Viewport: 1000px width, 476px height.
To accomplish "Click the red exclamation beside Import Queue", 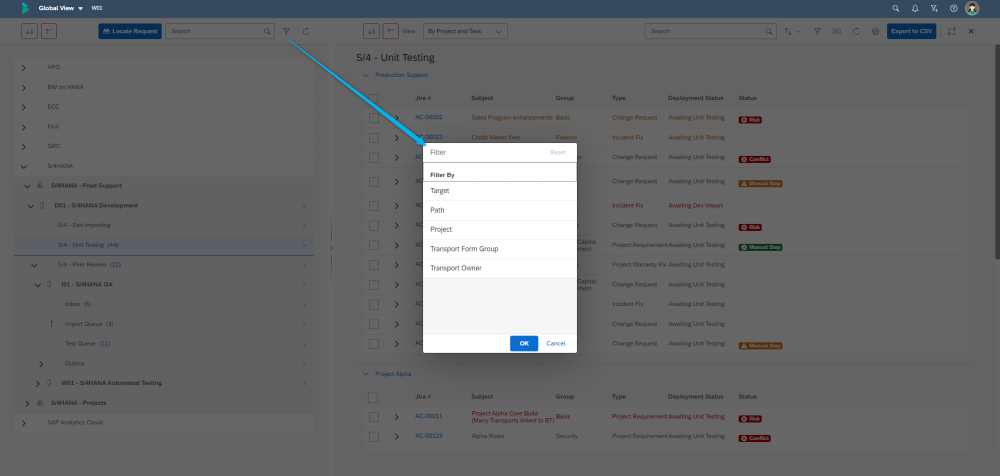I will click(52, 324).
